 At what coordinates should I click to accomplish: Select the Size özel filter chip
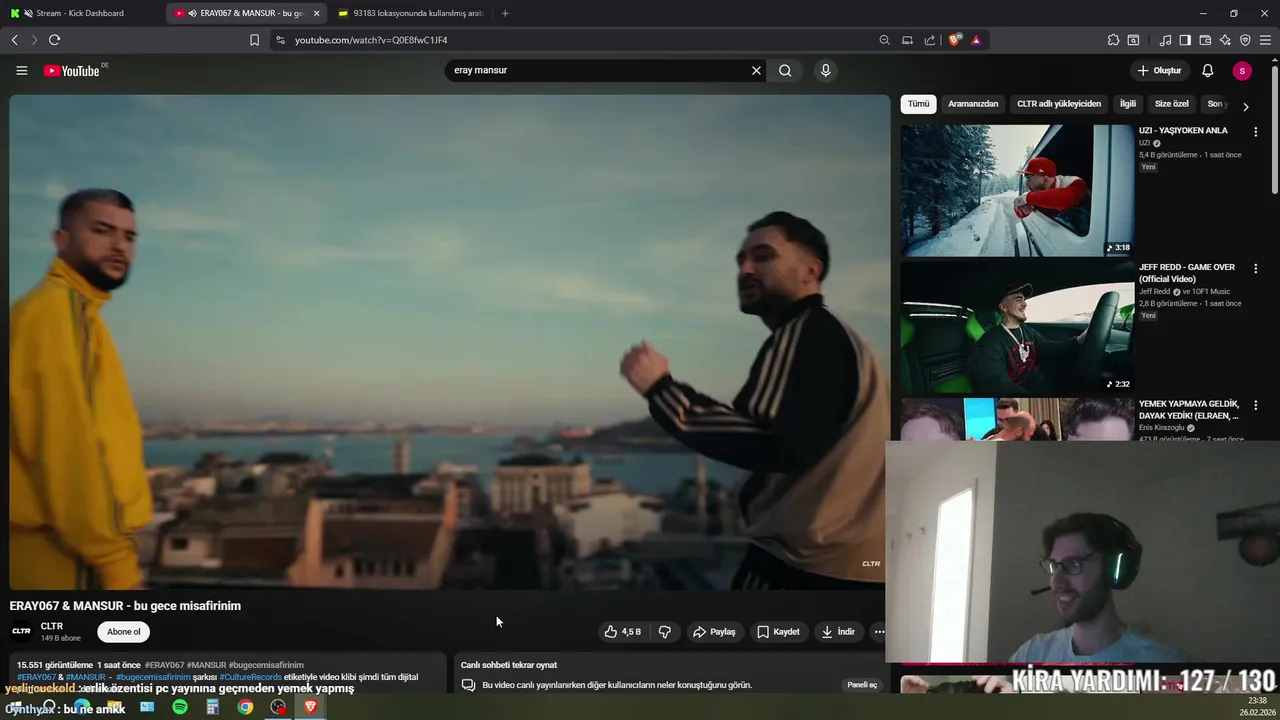point(1172,104)
